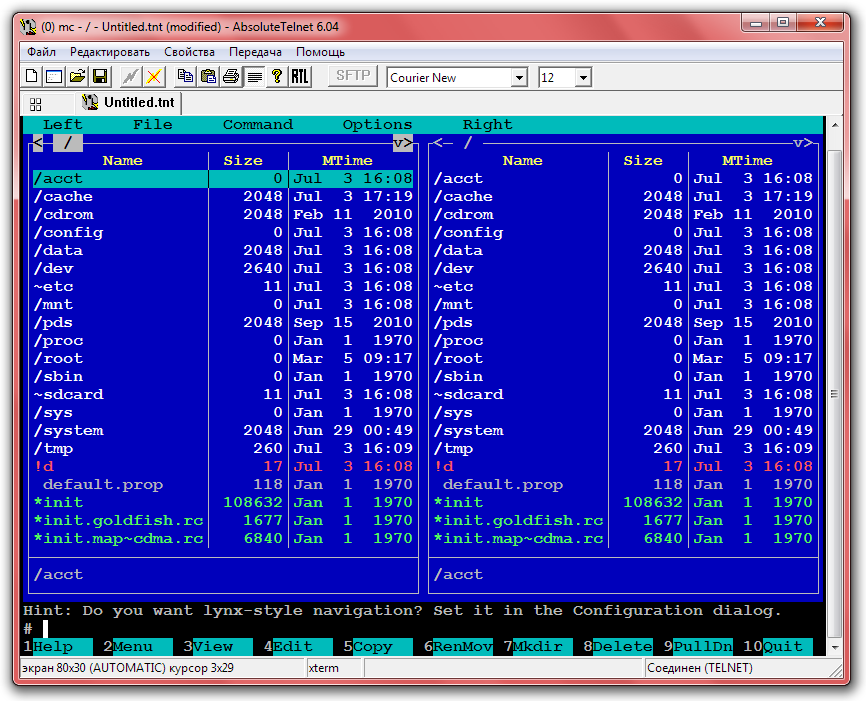This screenshot has width=866, height=701.
Task: Click right panel history v> arrow
Action: coord(802,143)
